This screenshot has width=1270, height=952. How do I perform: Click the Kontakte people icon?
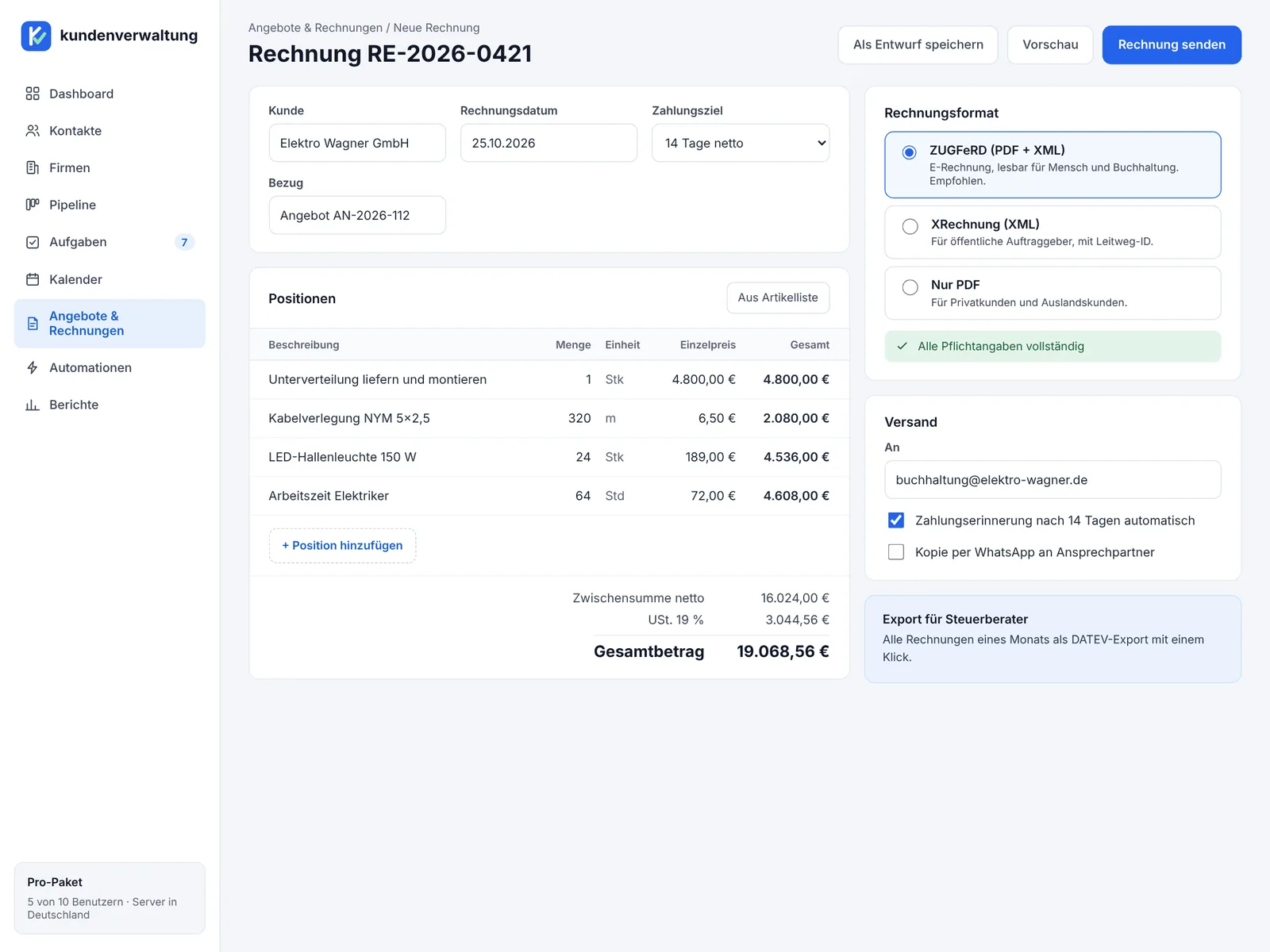point(33,131)
